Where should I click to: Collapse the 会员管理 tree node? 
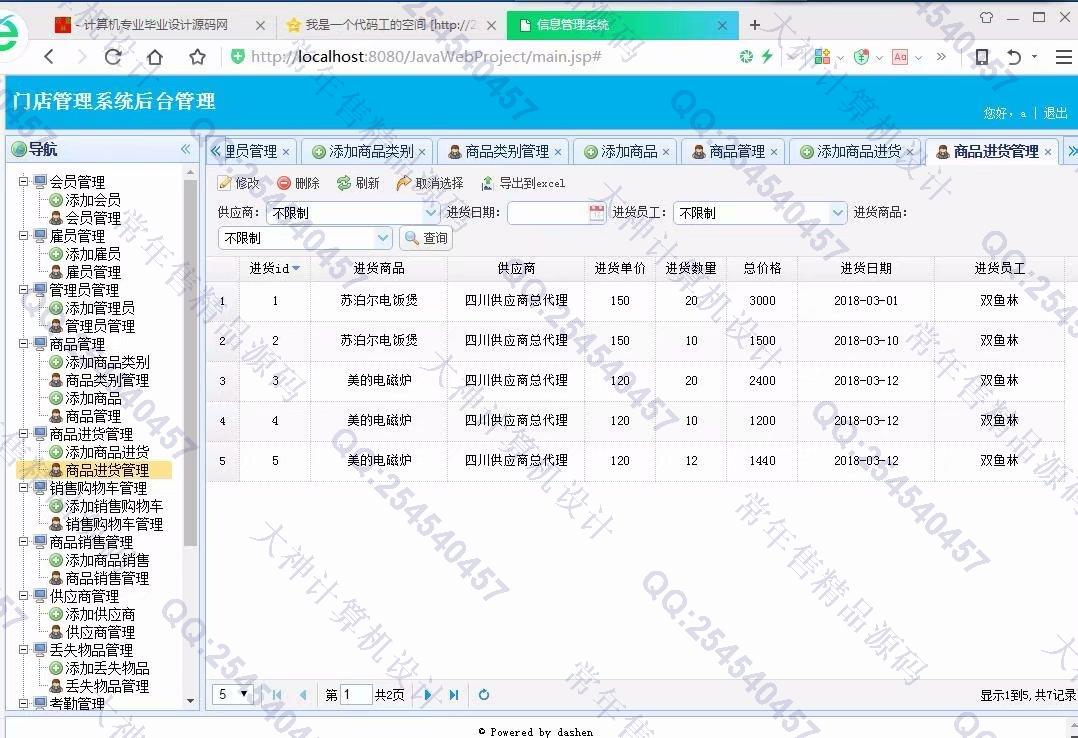(23, 182)
